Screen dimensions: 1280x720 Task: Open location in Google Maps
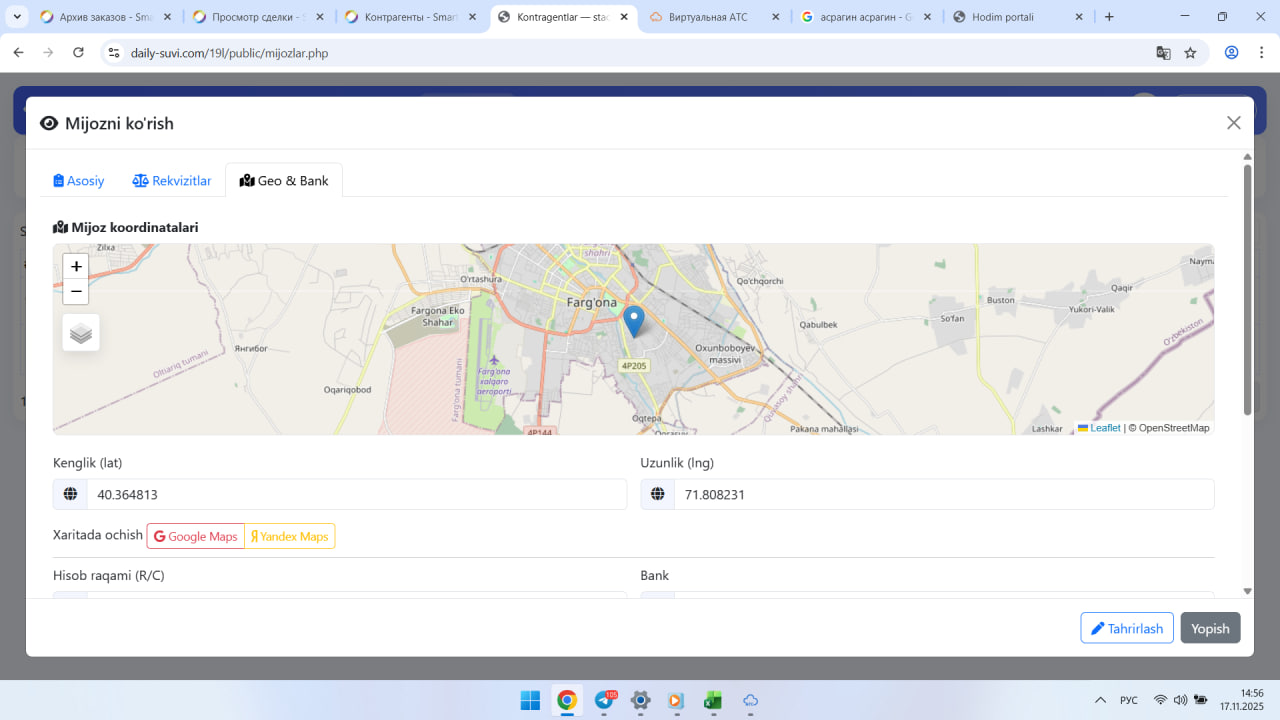(x=196, y=537)
